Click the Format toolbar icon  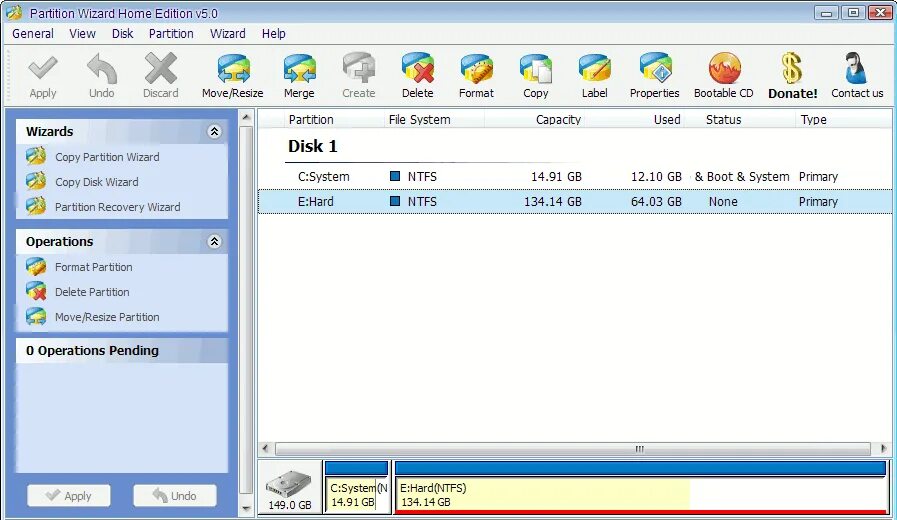[477, 76]
